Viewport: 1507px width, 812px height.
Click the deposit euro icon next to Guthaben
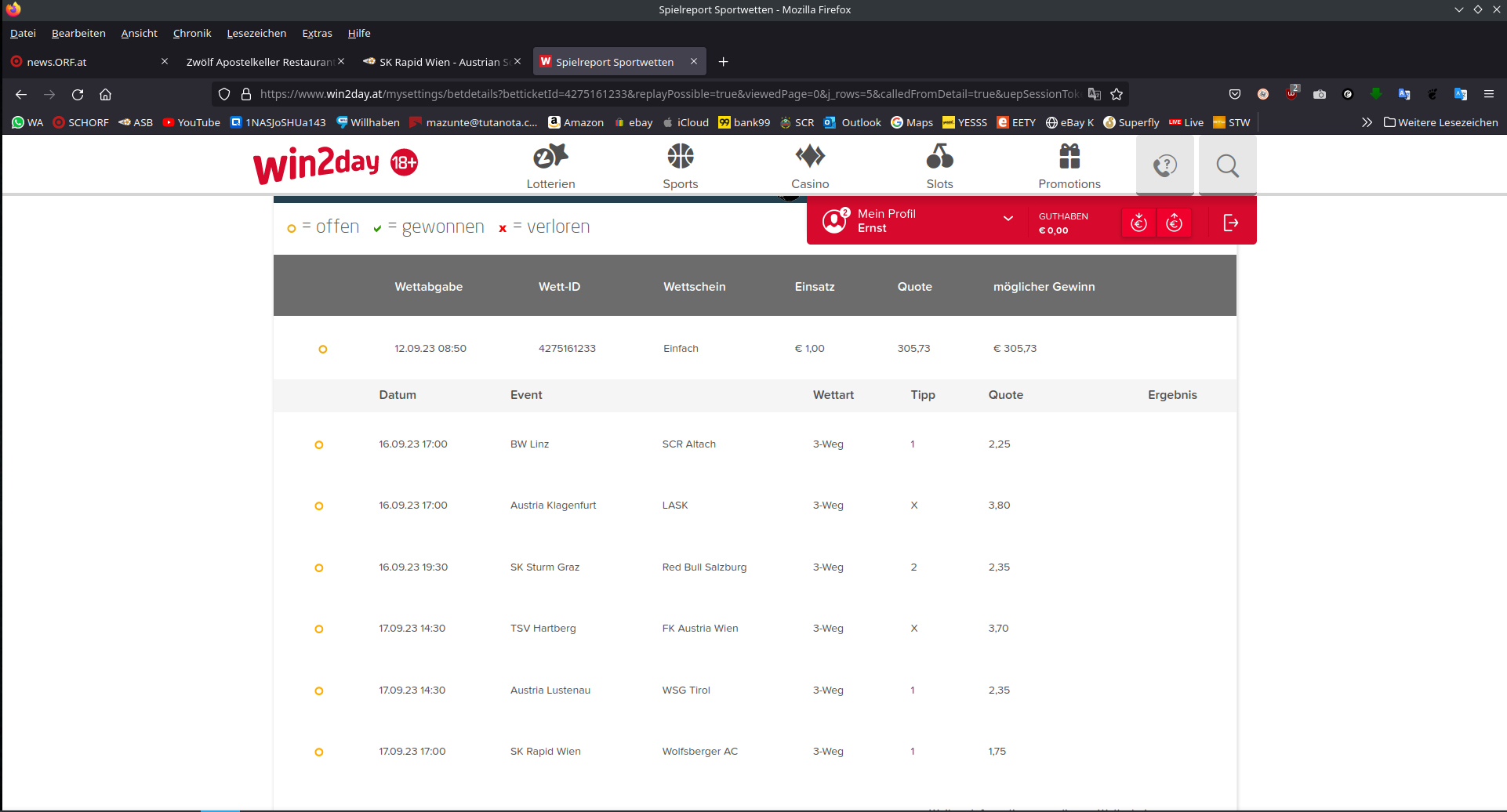pyautogui.click(x=1138, y=223)
